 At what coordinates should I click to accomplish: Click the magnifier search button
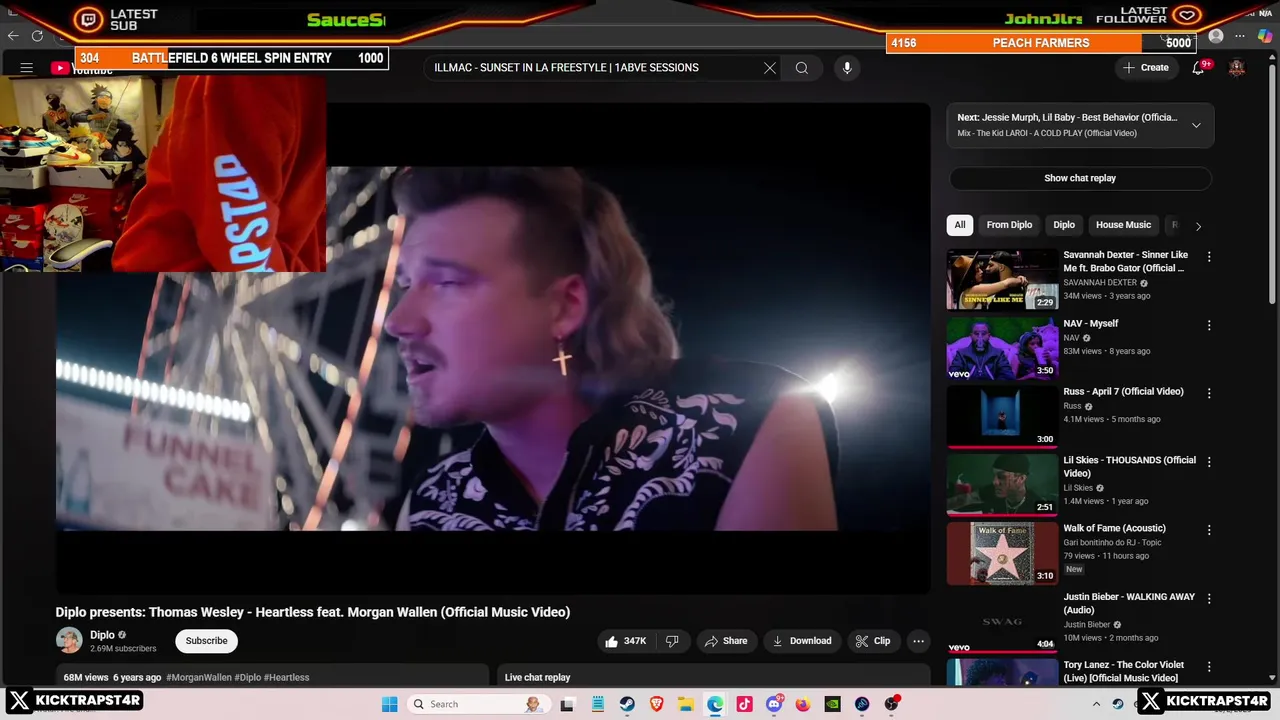pyautogui.click(x=802, y=68)
